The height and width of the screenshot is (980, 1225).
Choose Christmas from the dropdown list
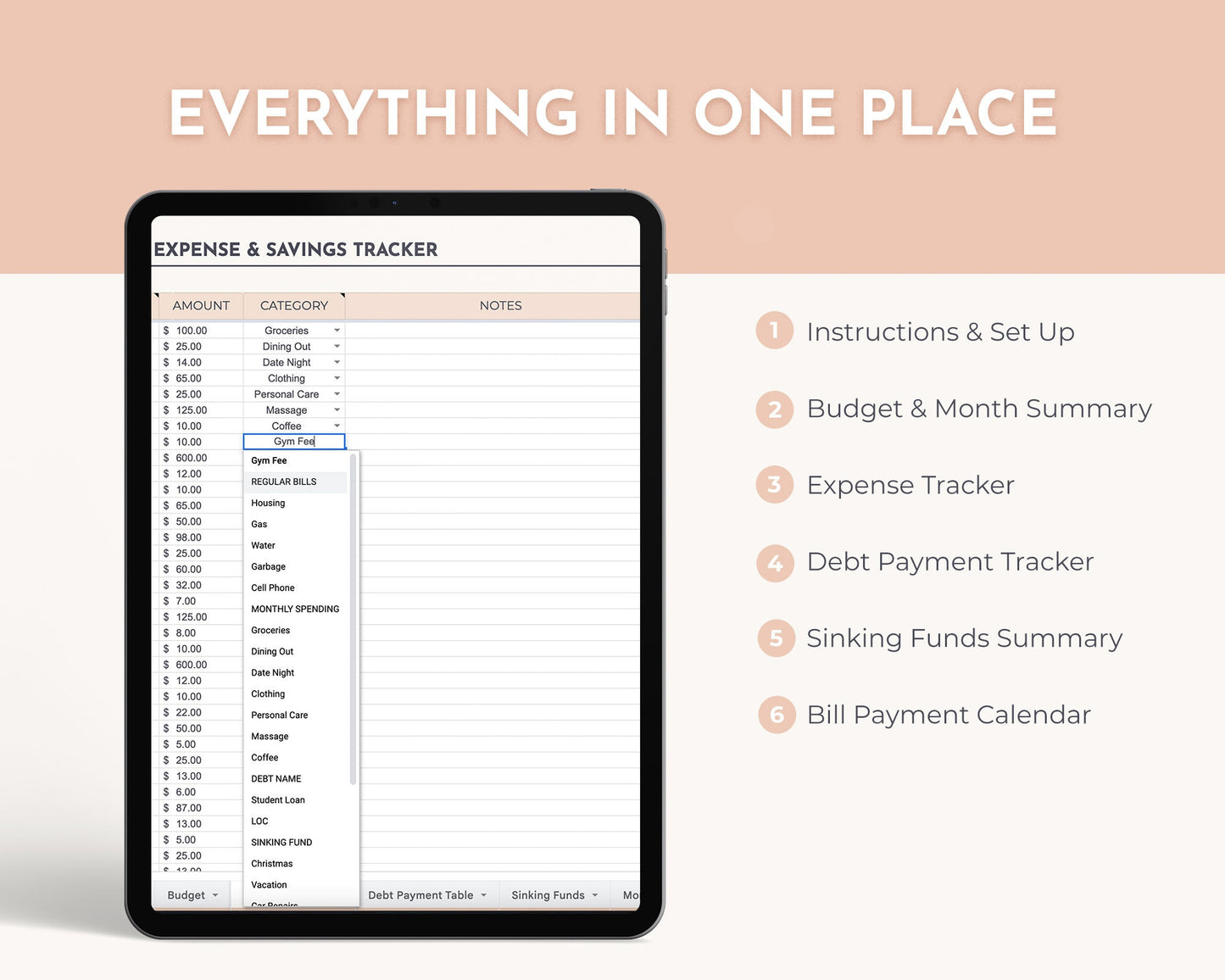click(272, 863)
